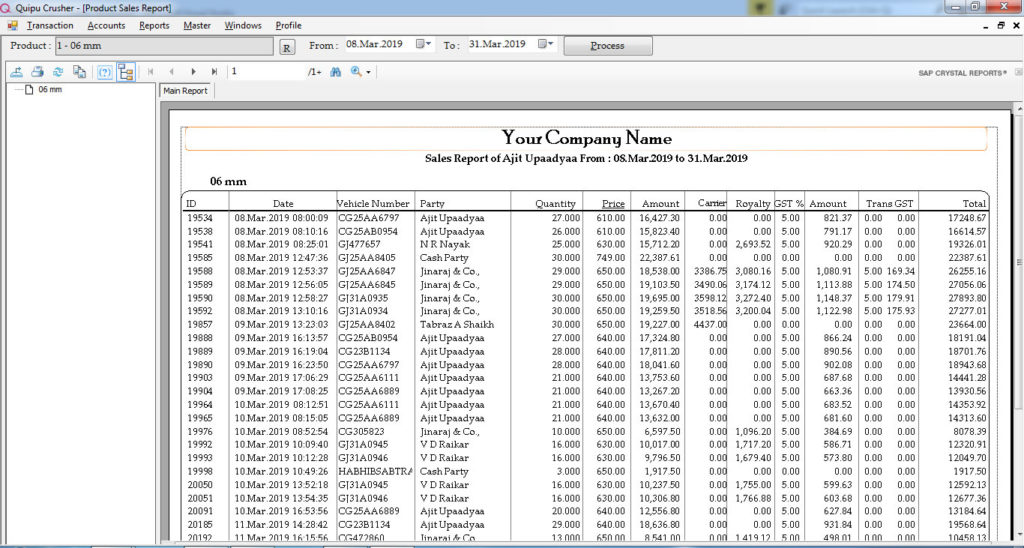Select the Main Report tab
Screen dimensions: 1024x548
pyautogui.click(x=185, y=91)
